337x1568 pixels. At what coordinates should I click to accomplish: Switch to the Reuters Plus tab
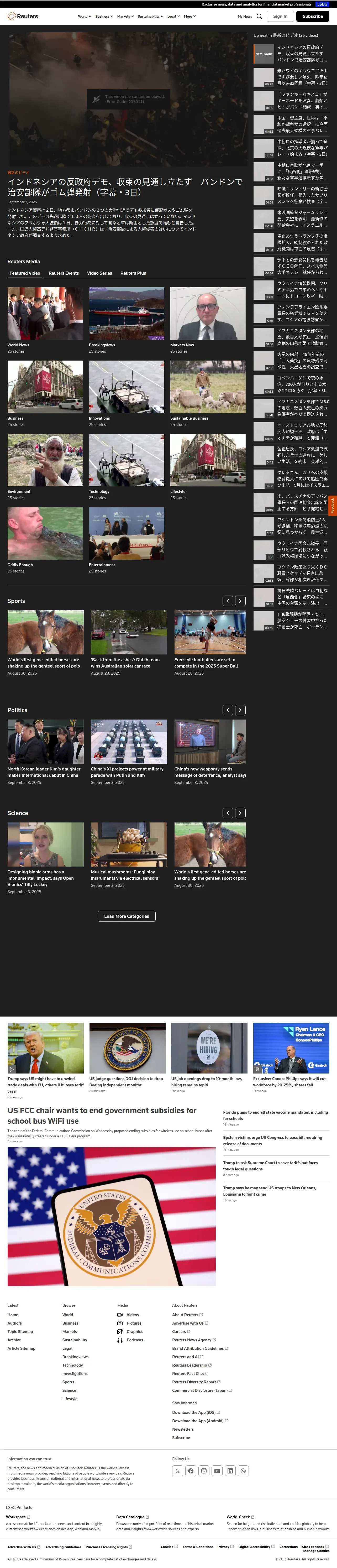(x=133, y=273)
